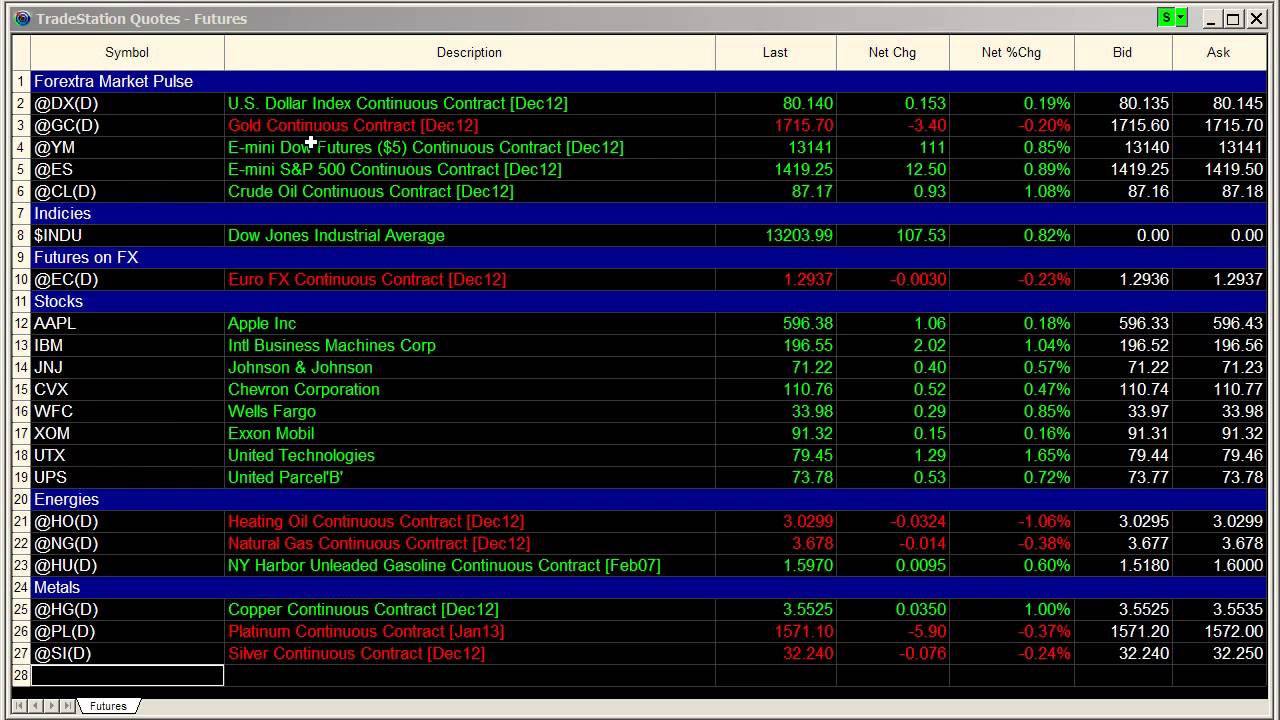The image size is (1280, 720).
Task: Open the dropdown arrow beside the green S
Action: tap(1181, 18)
